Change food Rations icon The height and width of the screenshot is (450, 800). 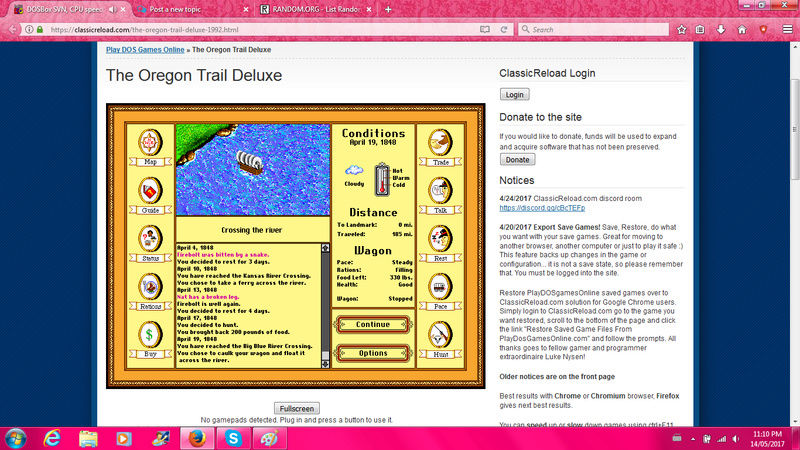tap(150, 292)
